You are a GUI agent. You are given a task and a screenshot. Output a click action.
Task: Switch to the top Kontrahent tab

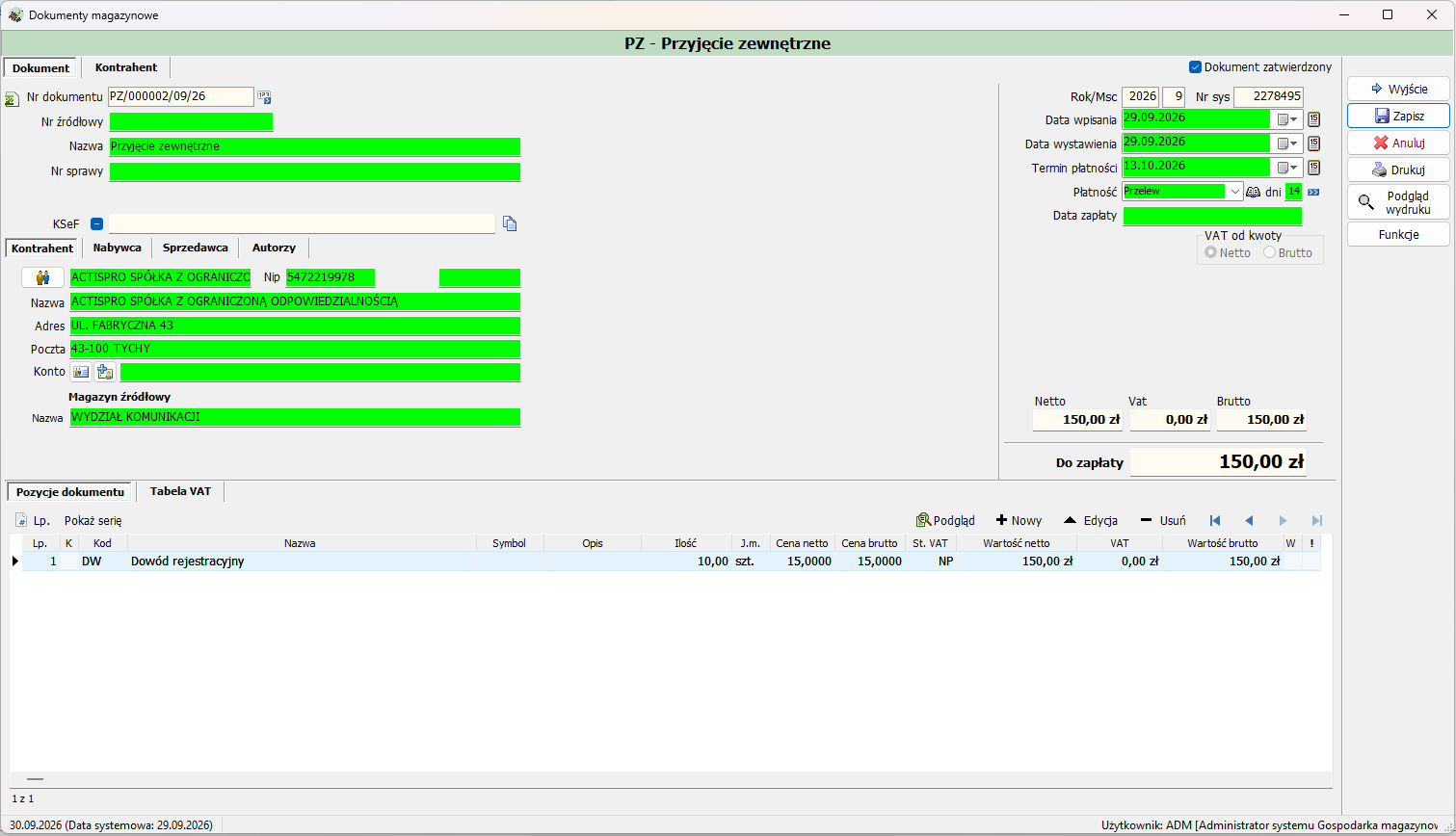click(x=126, y=67)
